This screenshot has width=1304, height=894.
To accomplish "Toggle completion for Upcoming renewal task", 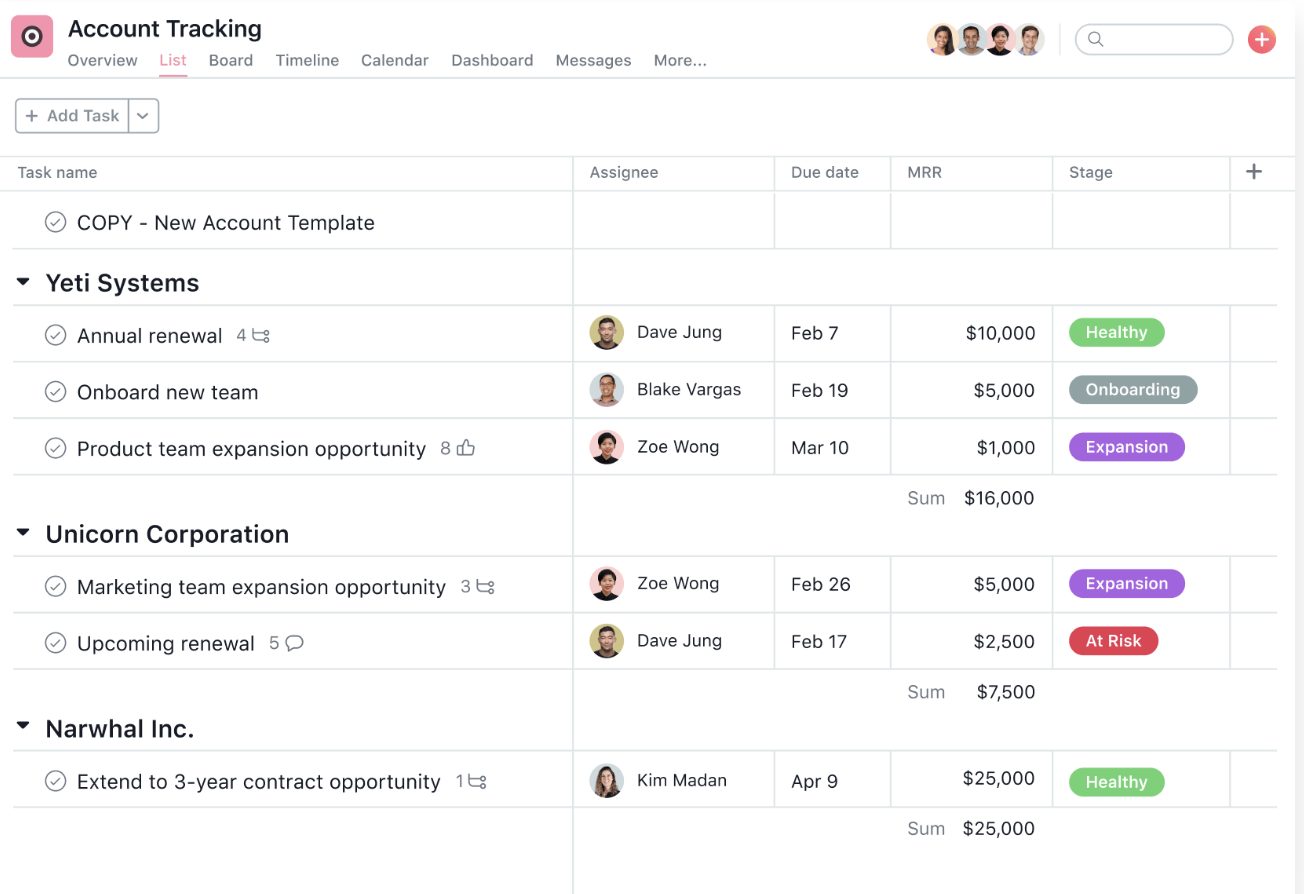I will (x=56, y=643).
